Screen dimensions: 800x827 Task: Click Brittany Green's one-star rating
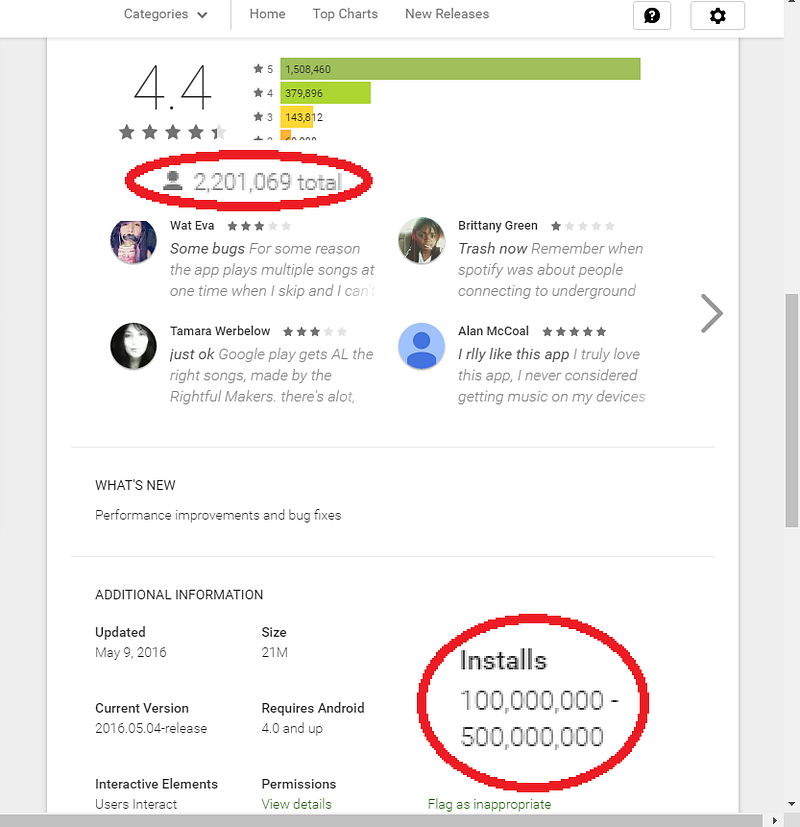[582, 226]
